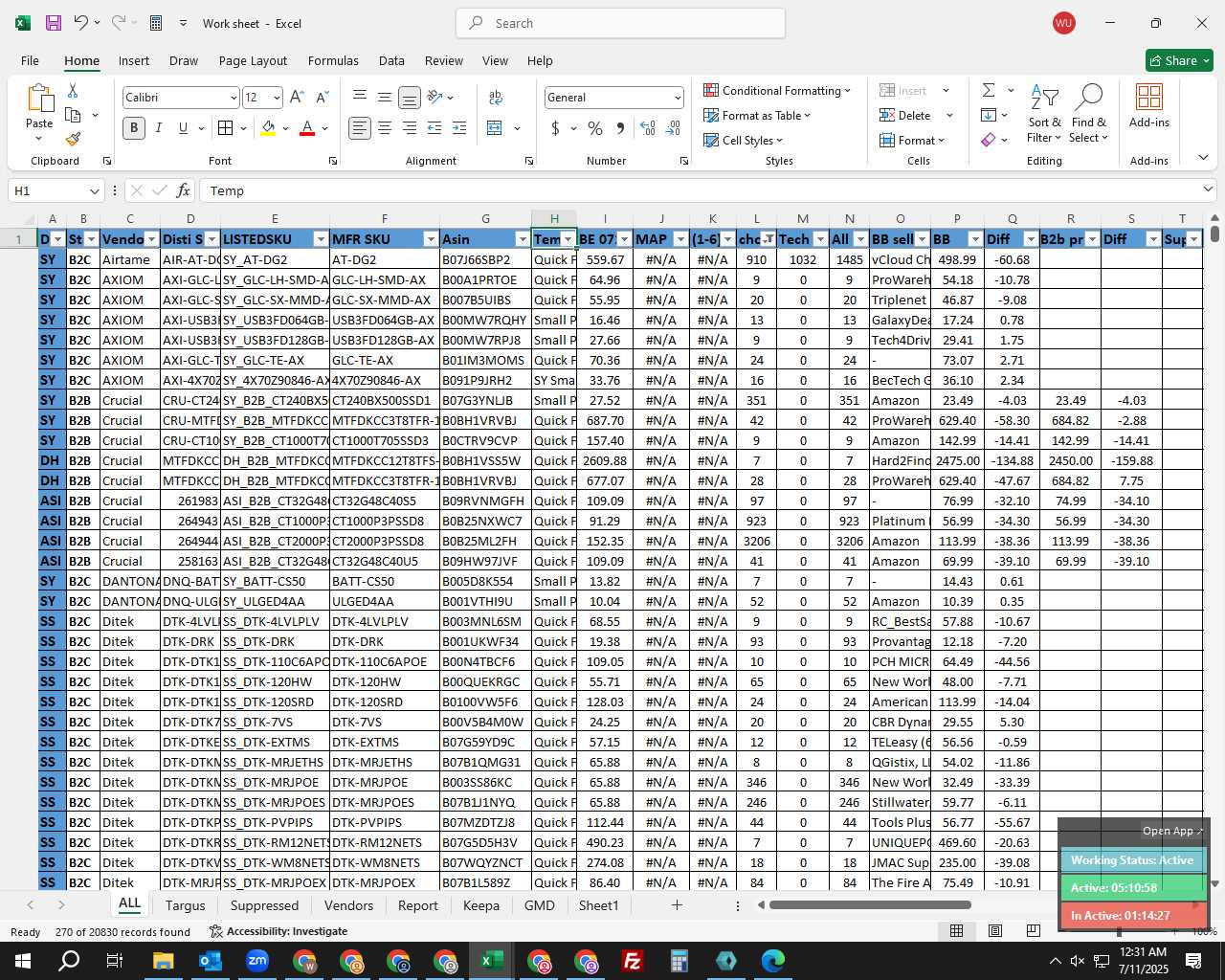Increase font size with the large A icon

tap(297, 98)
